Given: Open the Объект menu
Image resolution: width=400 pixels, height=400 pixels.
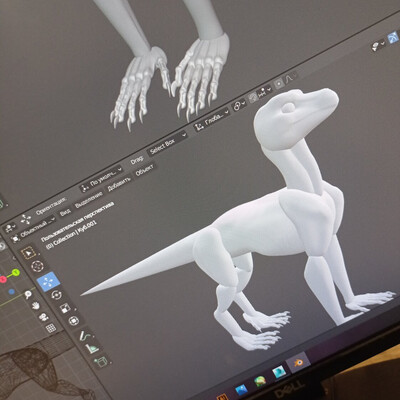Looking at the screenshot, I should pos(145,170).
